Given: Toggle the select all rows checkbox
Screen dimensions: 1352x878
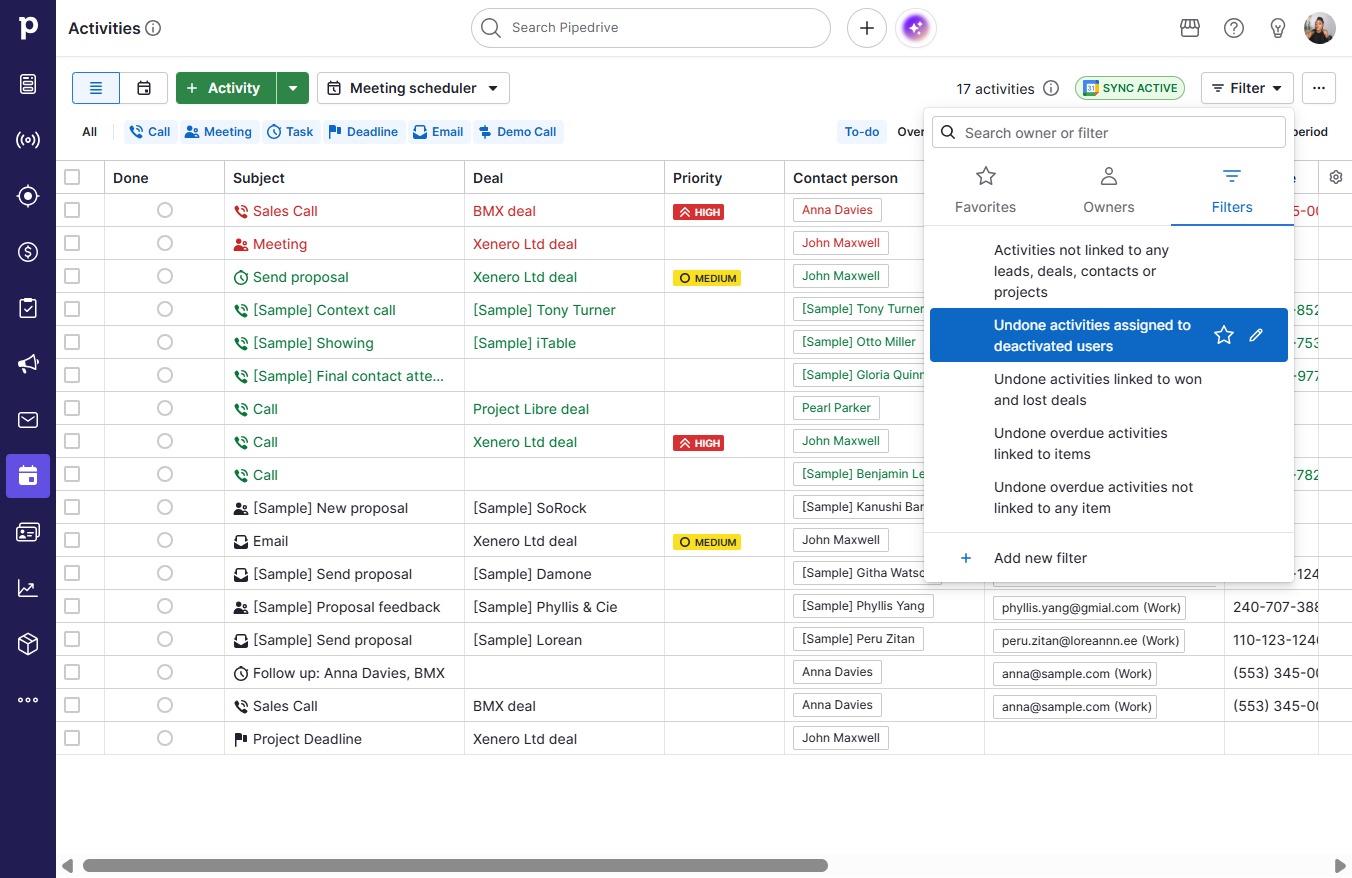Looking at the screenshot, I should click(72, 177).
